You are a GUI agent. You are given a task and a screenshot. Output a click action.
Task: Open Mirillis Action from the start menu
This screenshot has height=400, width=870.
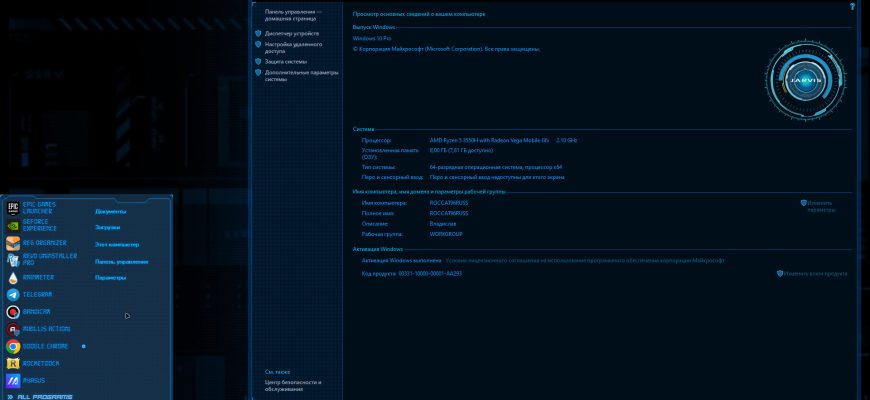[x=38, y=329]
